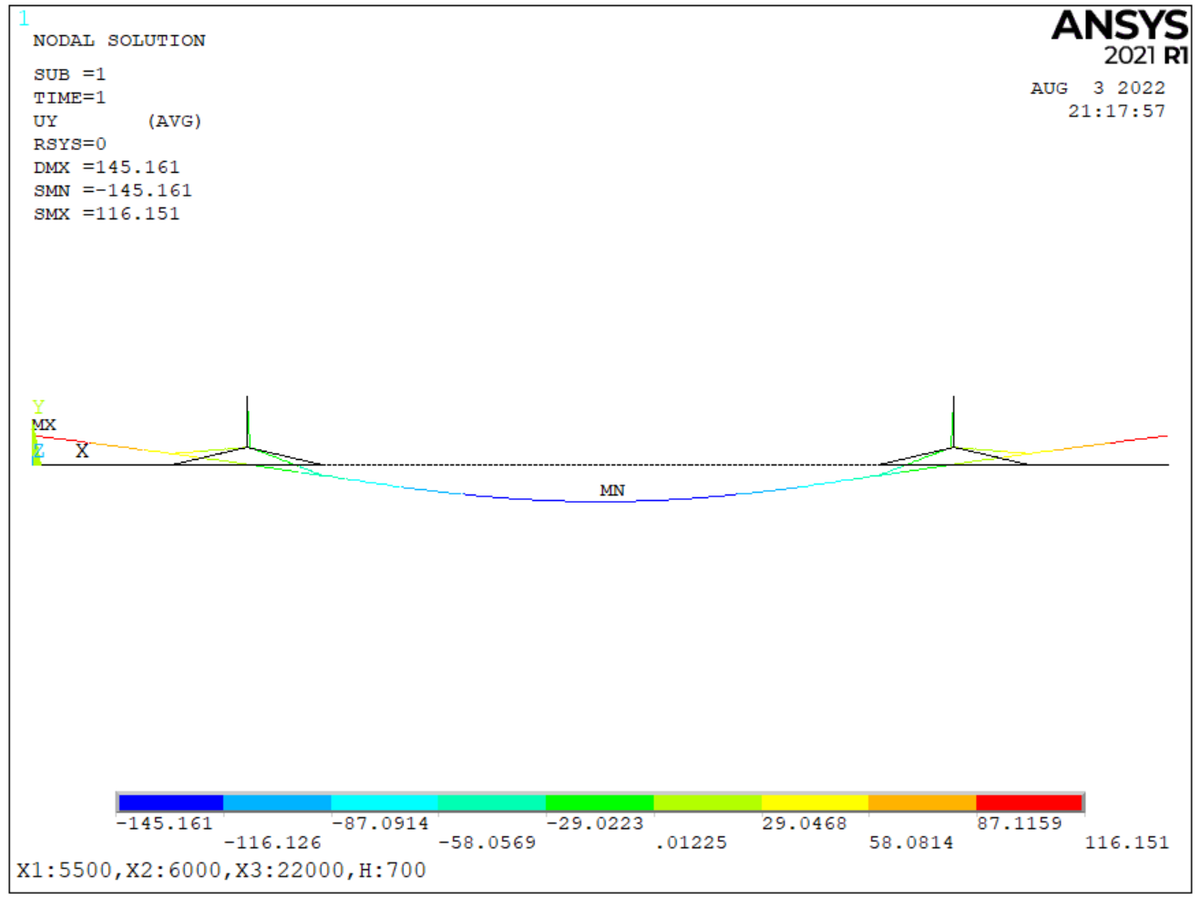The image size is (1200, 897).
Task: Click the right support tower vertical post
Action: pos(953,421)
